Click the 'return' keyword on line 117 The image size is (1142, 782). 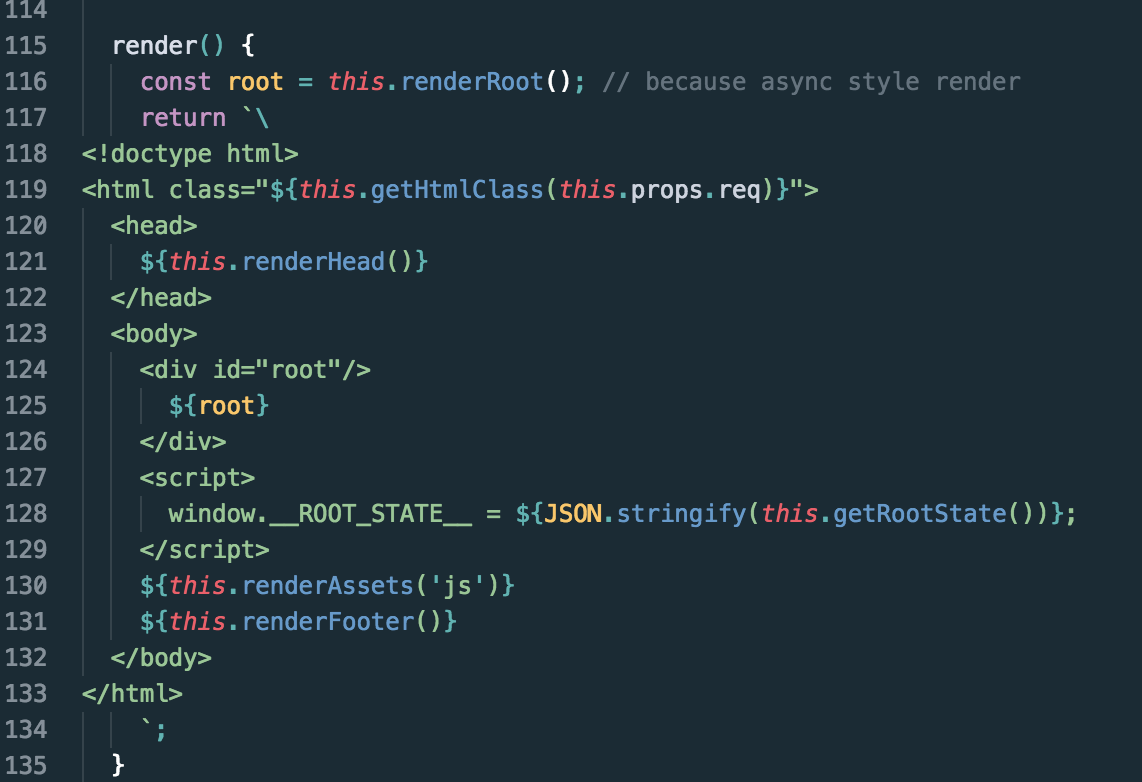tap(183, 118)
